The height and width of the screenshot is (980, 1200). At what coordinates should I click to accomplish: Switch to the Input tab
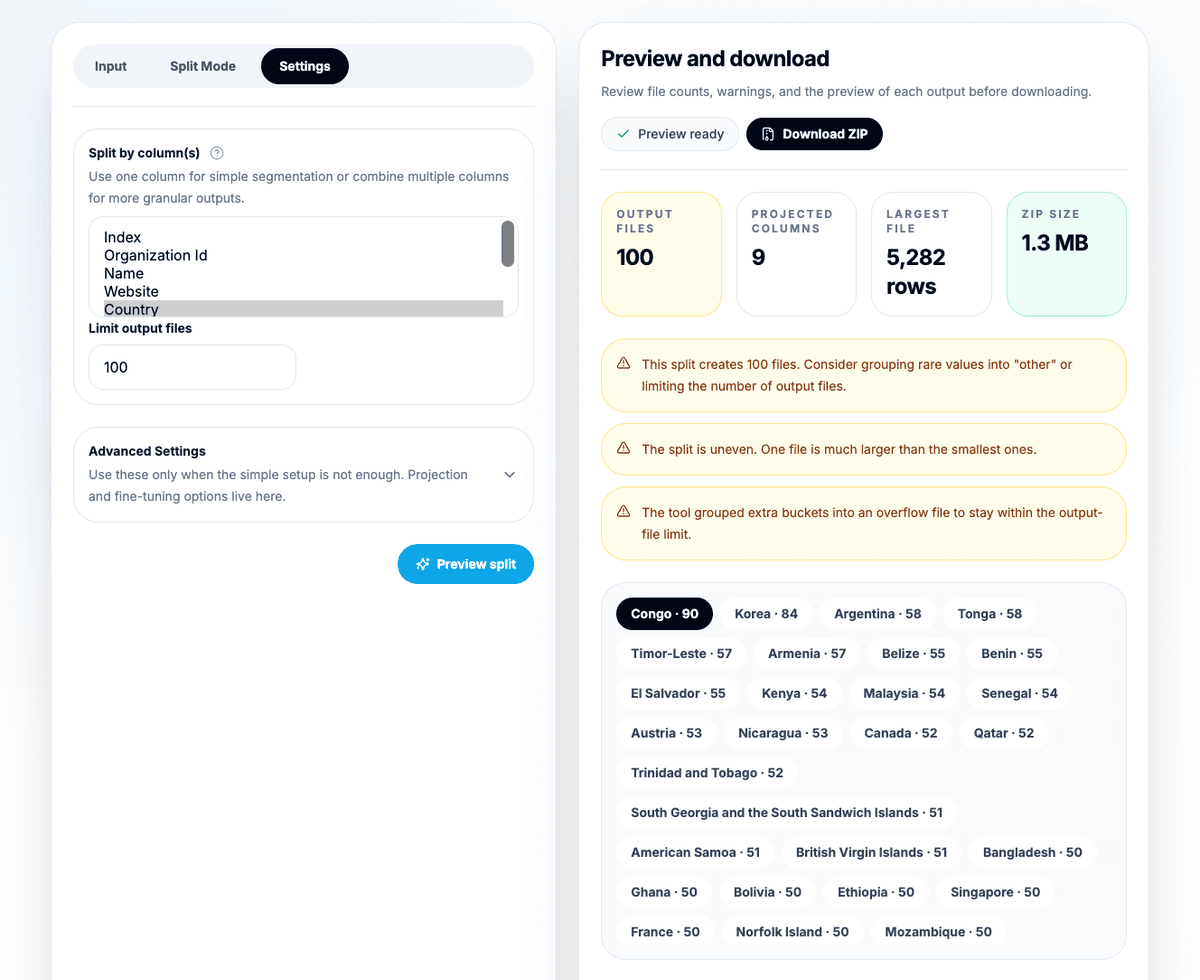111,66
